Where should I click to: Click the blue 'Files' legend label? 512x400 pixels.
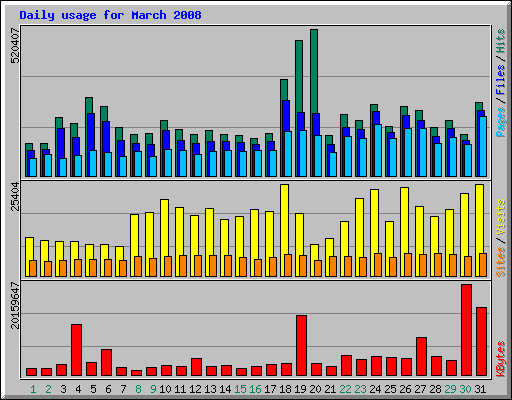[x=501, y=80]
